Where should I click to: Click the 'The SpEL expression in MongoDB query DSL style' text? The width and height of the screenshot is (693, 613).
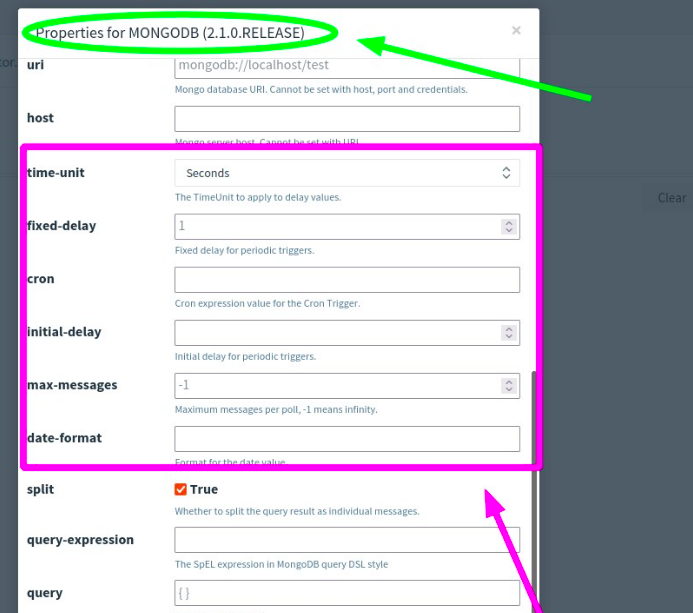pyautogui.click(x=281, y=564)
